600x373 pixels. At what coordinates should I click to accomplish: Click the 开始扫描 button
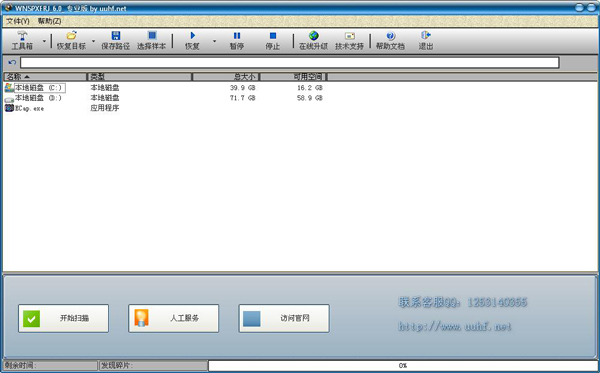64,318
